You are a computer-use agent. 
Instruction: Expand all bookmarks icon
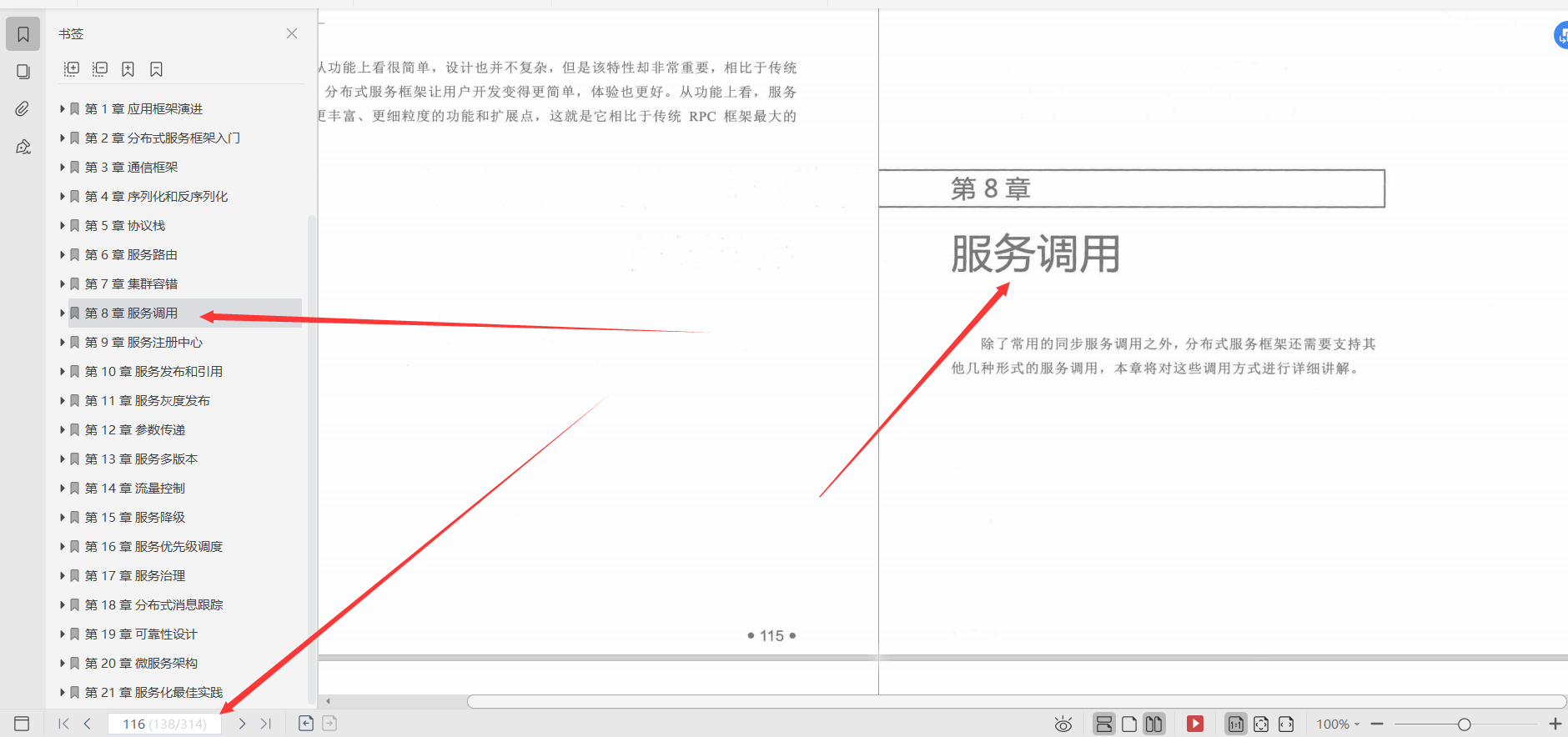(x=72, y=69)
